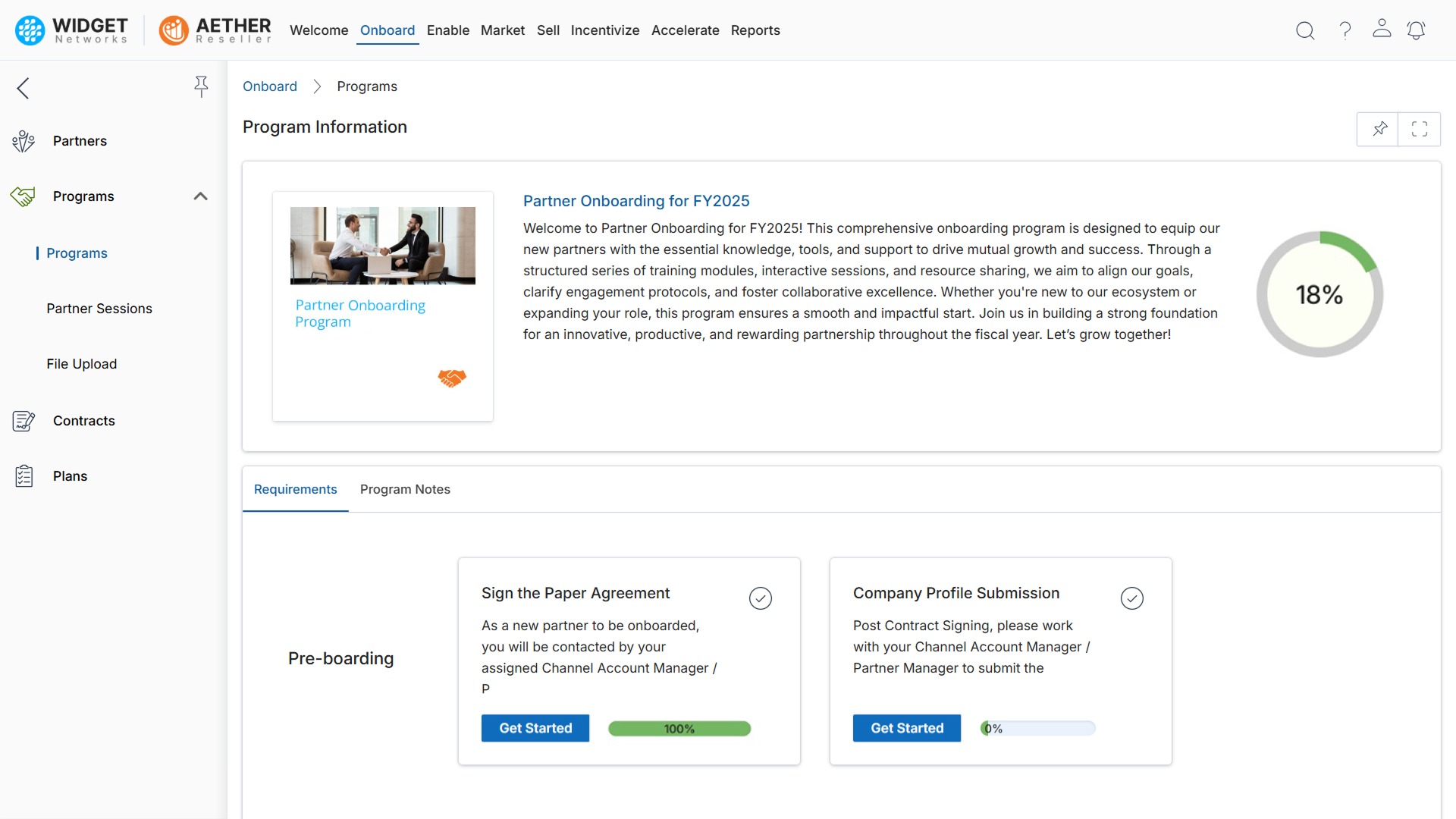Click the Contracts sidebar icon

(24, 421)
